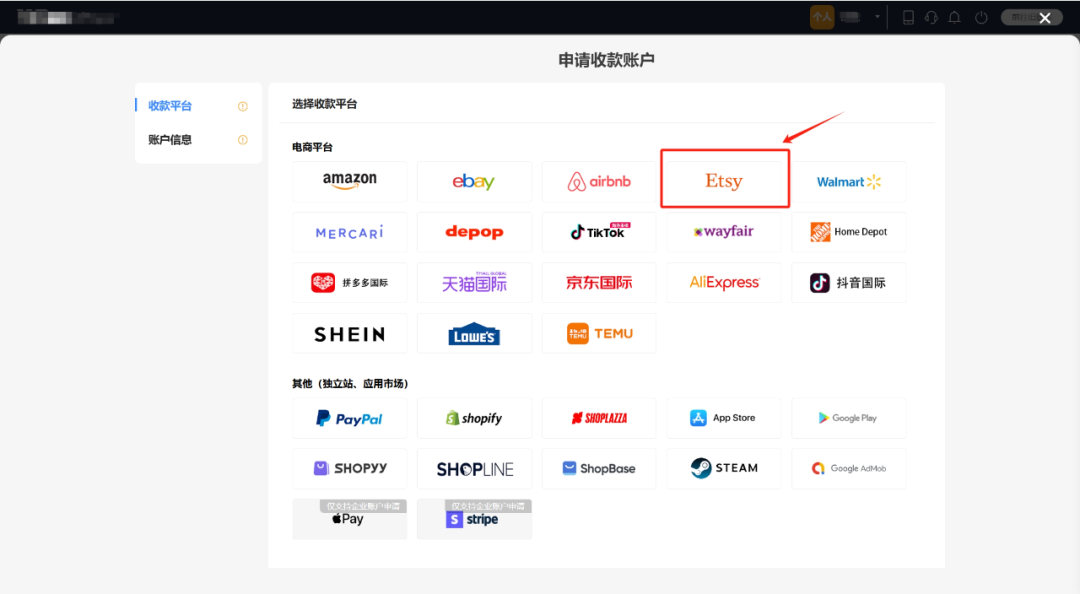Open customer service via the headset icon
Image resolution: width=1080 pixels, height=594 pixels.
(931, 17)
